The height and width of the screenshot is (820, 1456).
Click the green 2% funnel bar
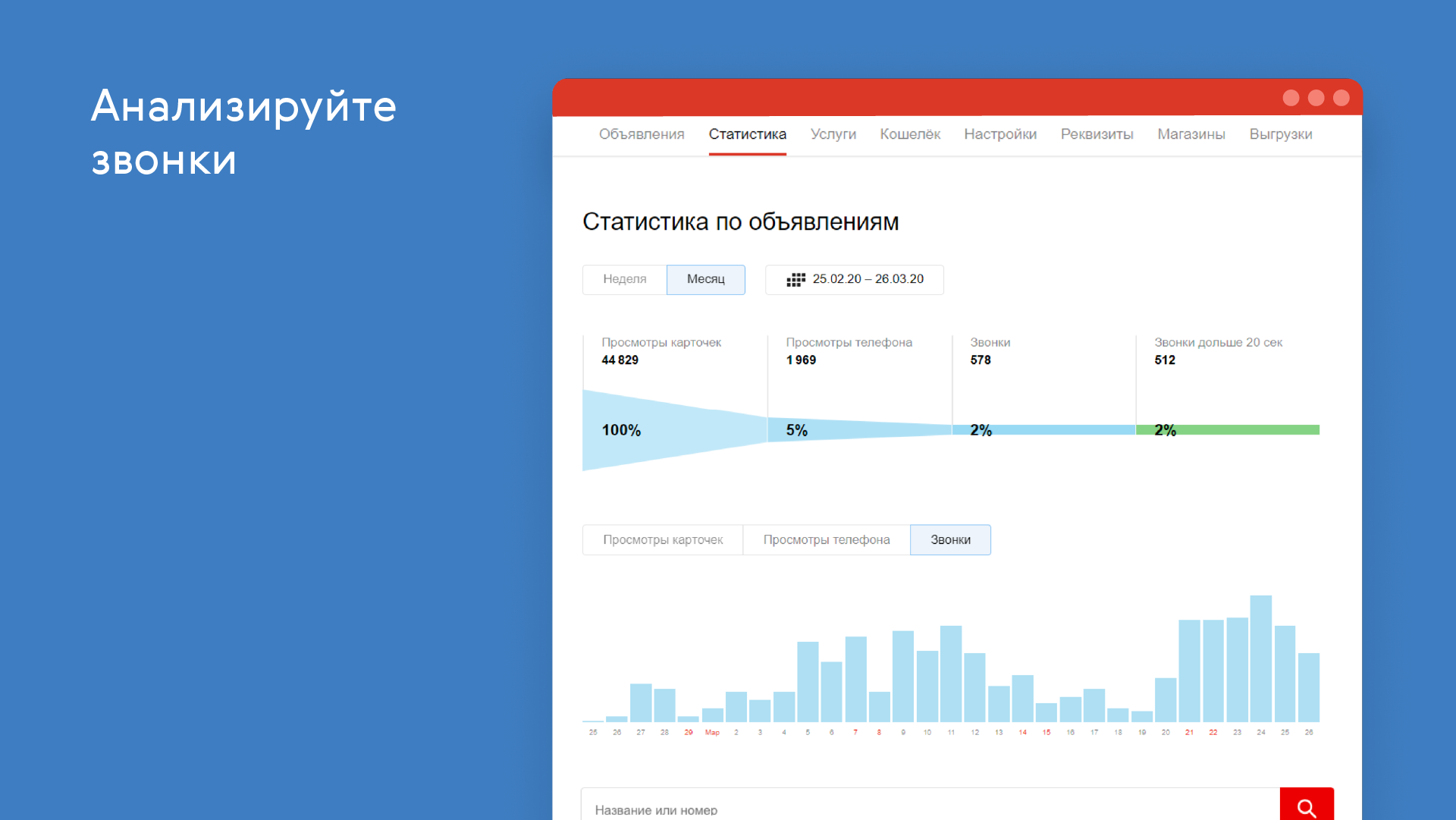tap(1228, 430)
